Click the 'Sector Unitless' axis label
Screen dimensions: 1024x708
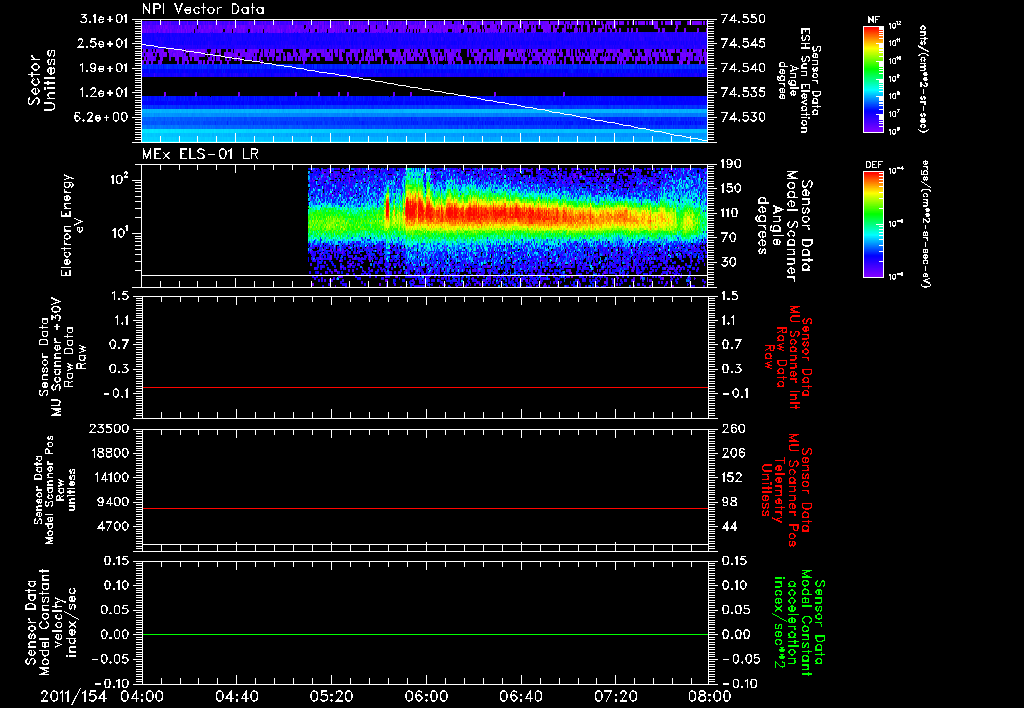42,80
